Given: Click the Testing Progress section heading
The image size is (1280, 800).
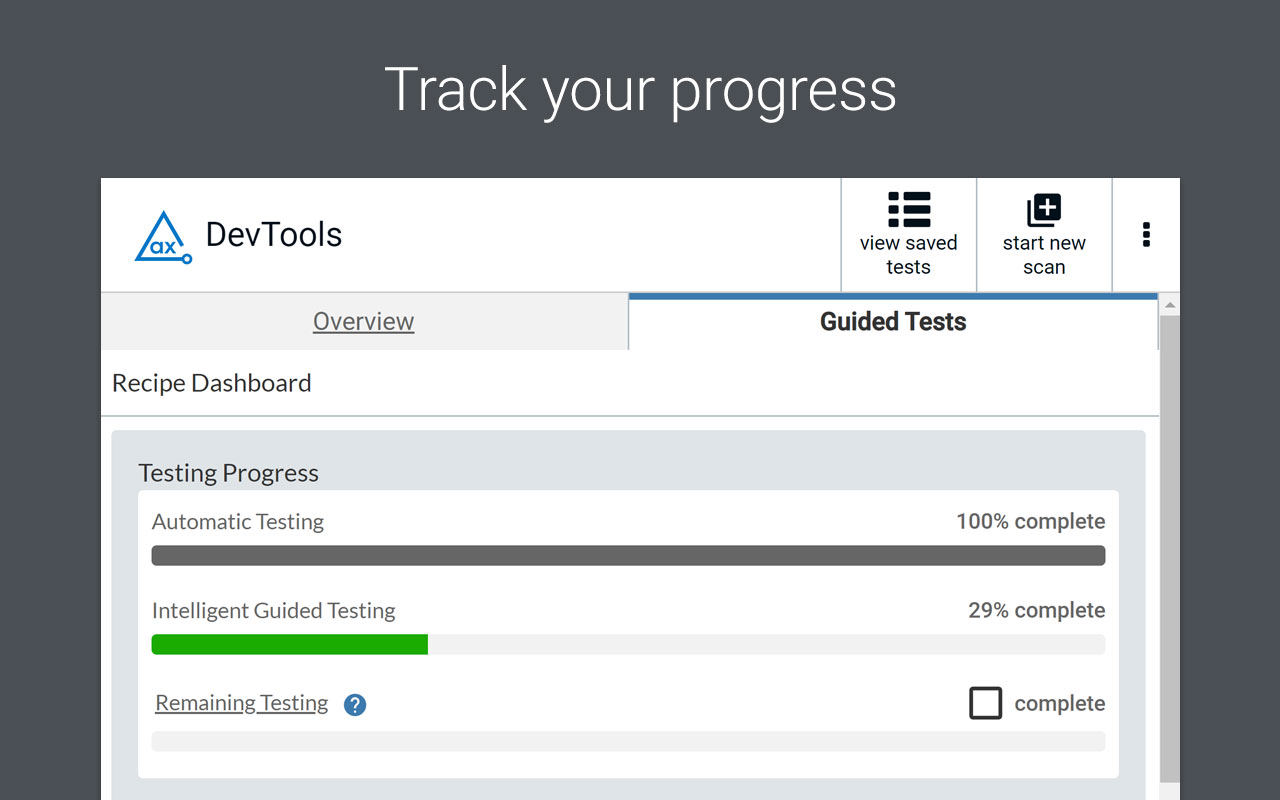Looking at the screenshot, I should [228, 473].
